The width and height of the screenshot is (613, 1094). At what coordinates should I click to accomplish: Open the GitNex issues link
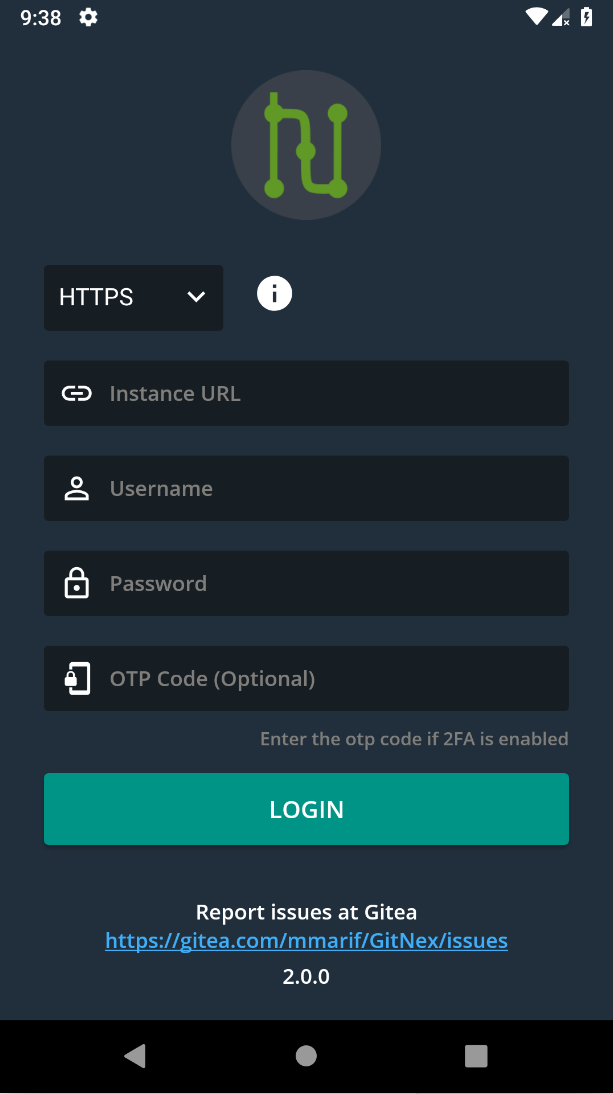pyautogui.click(x=306, y=941)
